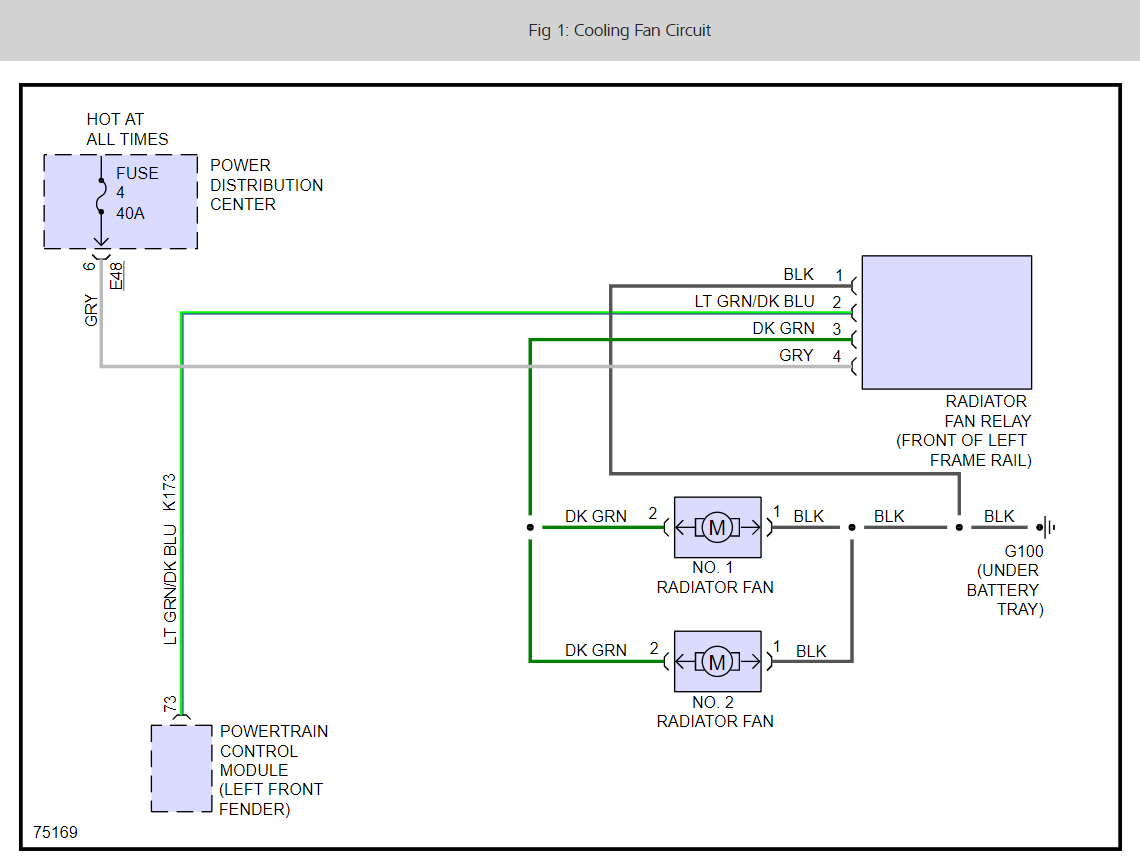1140x861 pixels.
Task: Select the DK GRN label at relay pin 3
Action: click(783, 328)
